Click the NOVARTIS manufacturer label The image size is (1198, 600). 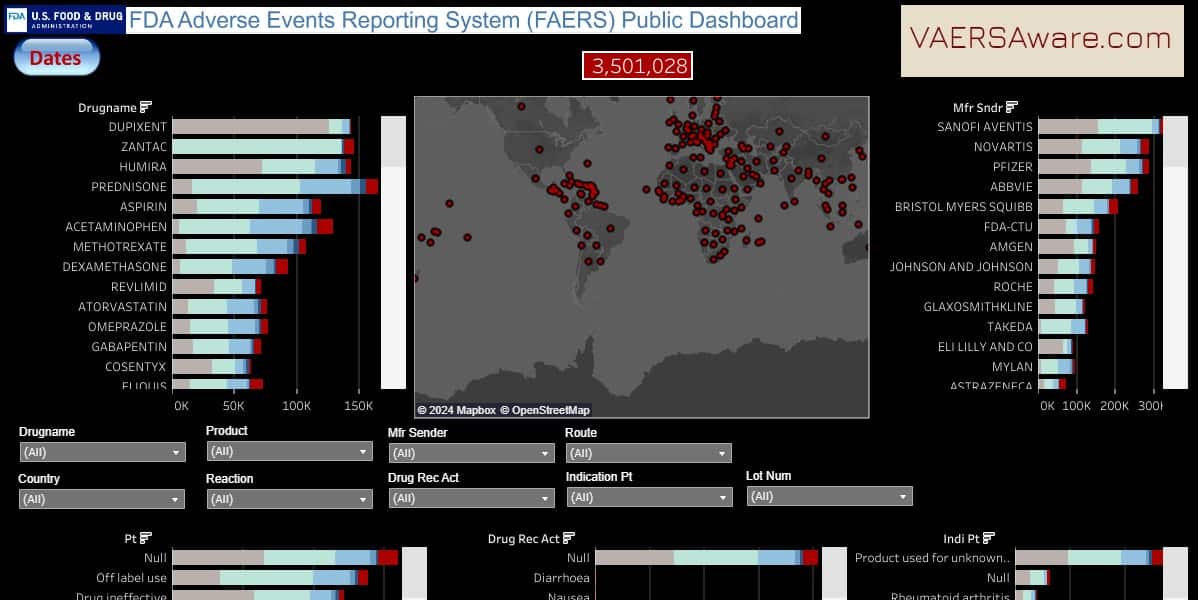coord(1003,147)
